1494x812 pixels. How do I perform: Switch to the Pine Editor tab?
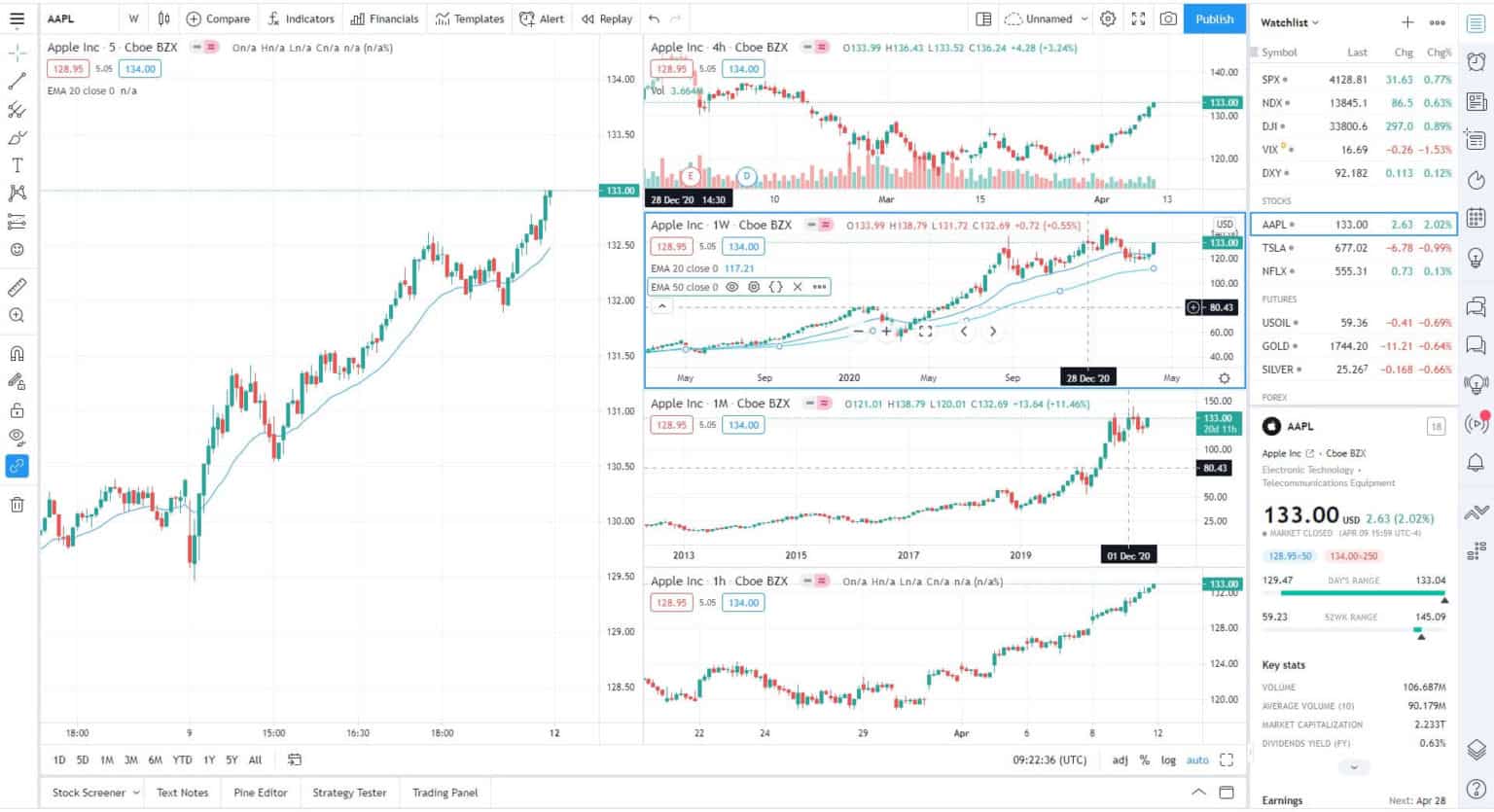pos(259,793)
